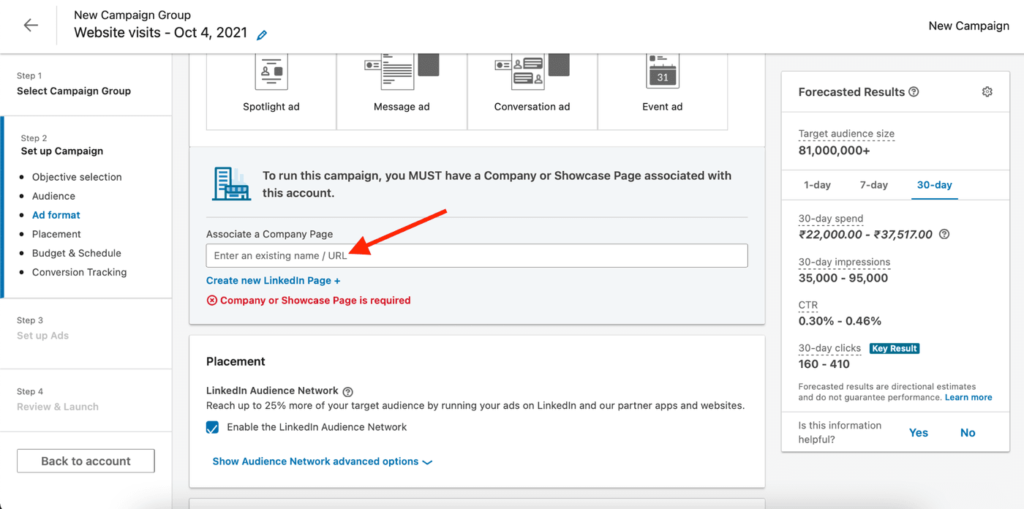The height and width of the screenshot is (509, 1024).
Task: Click Back to account button
Action: coord(86,461)
